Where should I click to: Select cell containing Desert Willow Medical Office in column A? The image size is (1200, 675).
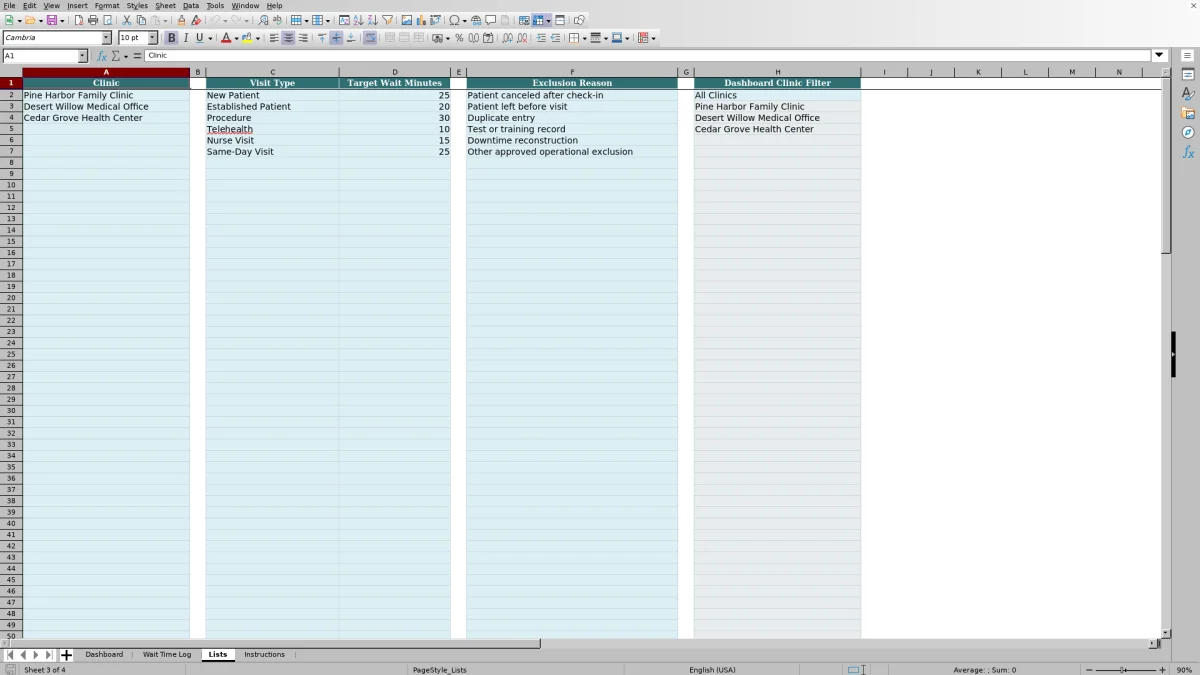[x=106, y=107]
